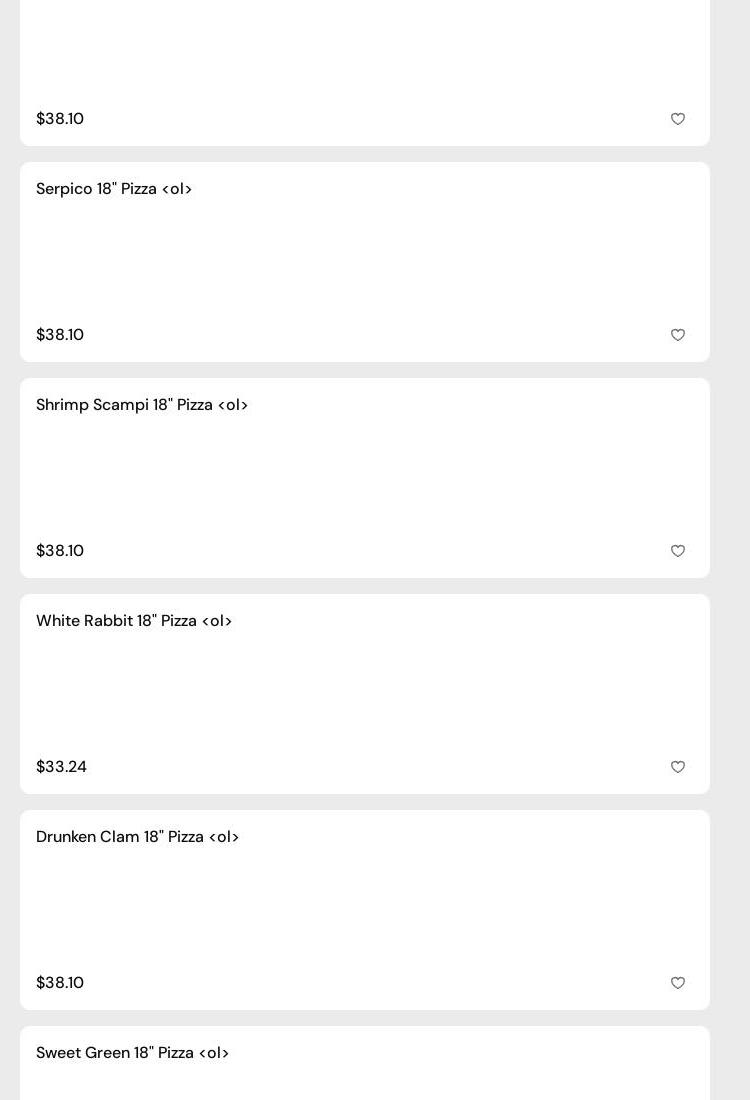The height and width of the screenshot is (1100, 750).
Task: Click the Serpico pizza $38.10 price
Action: pyautogui.click(x=60, y=335)
